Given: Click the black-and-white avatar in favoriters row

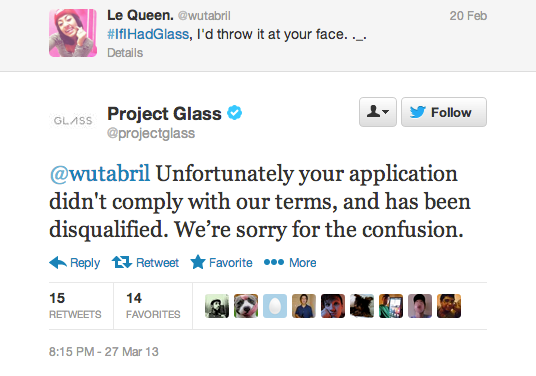Looking at the screenshot, I should tap(217, 306).
